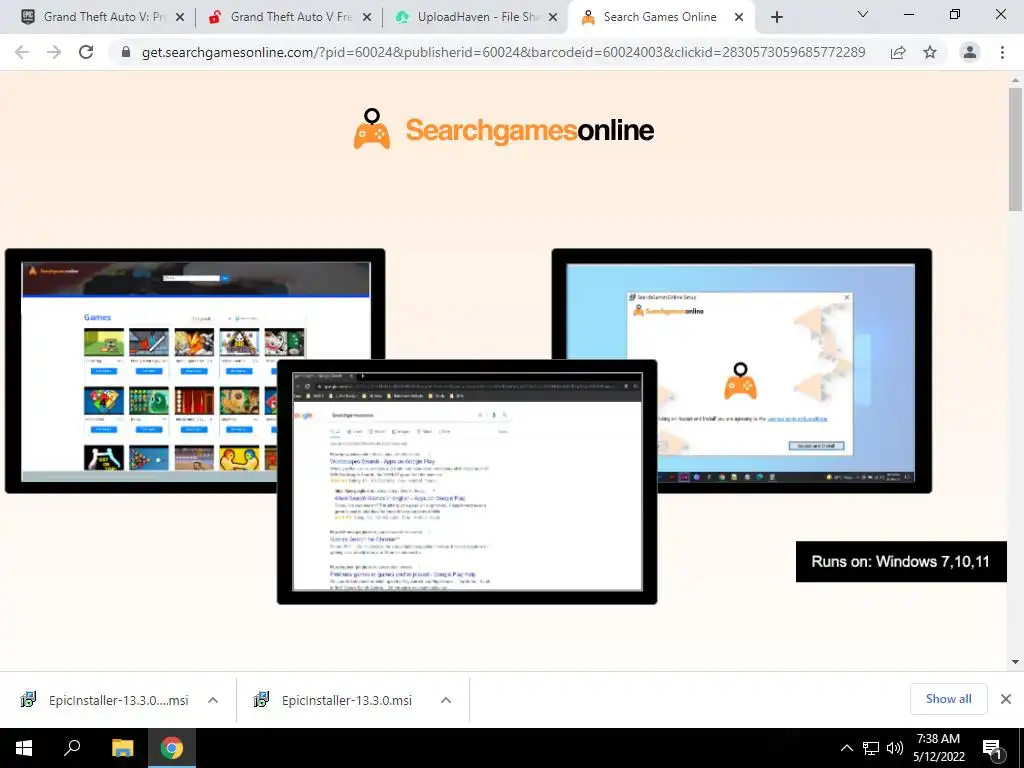Viewport: 1024px width, 768px height.
Task: Reload the current page
Action: [86, 52]
